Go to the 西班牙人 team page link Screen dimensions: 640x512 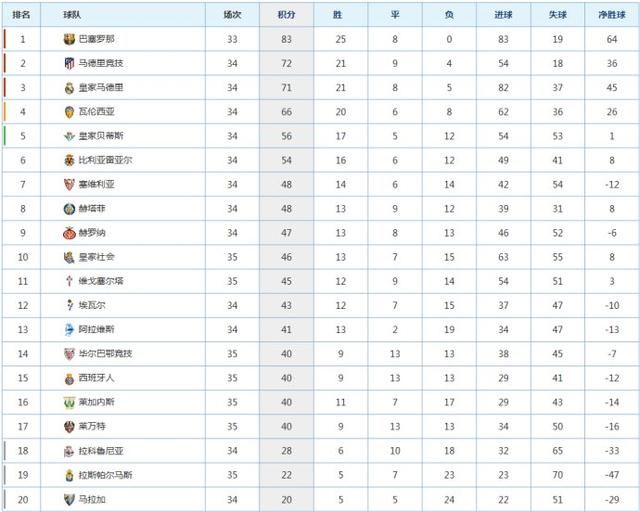pos(96,378)
